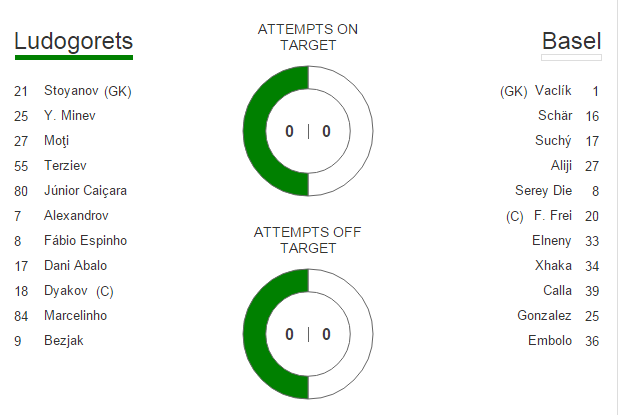The height and width of the screenshot is (415, 618).
Task: Select Fábio Espinho from the lineup
Action: 85,241
